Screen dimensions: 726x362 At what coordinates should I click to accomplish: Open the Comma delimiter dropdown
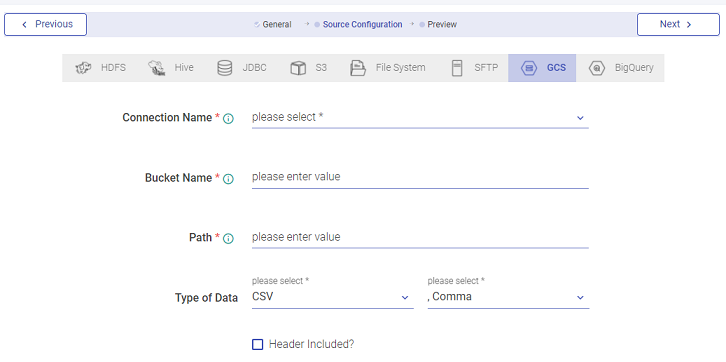[508, 297]
